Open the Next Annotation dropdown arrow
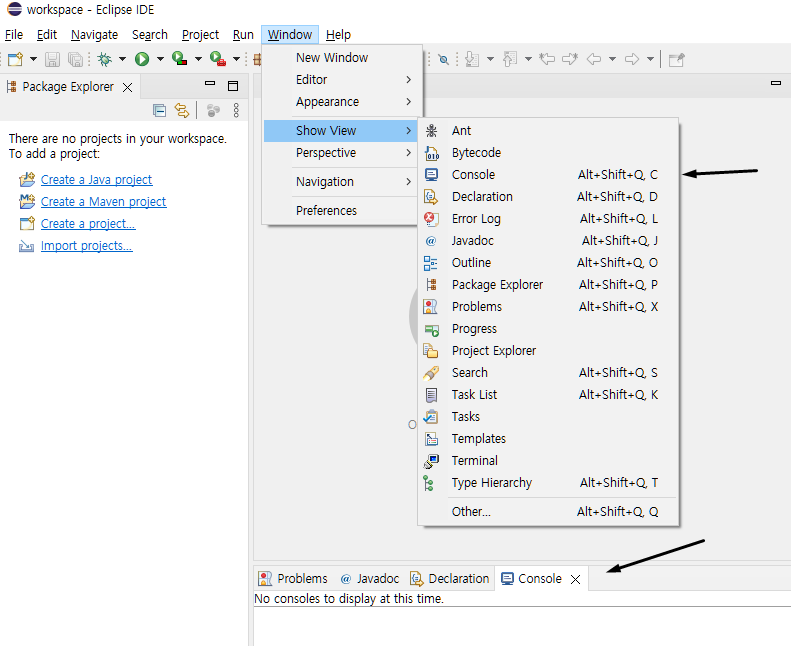791x646 pixels. (490, 59)
